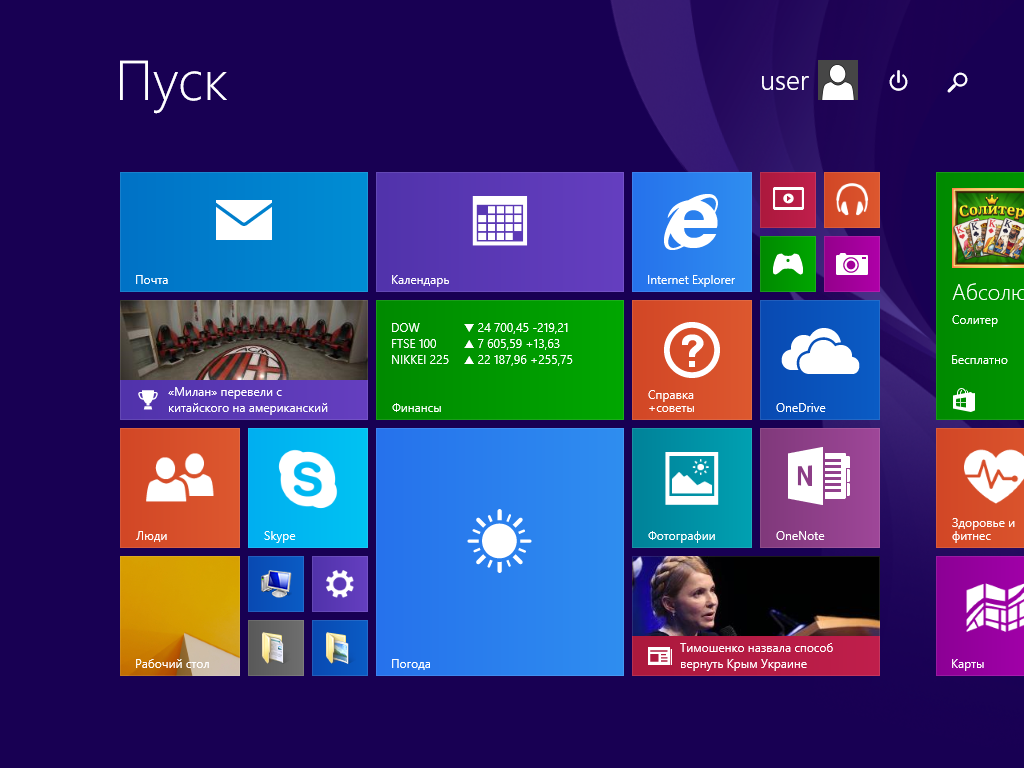
Task: Open the Карты maps tile
Action: [980, 616]
